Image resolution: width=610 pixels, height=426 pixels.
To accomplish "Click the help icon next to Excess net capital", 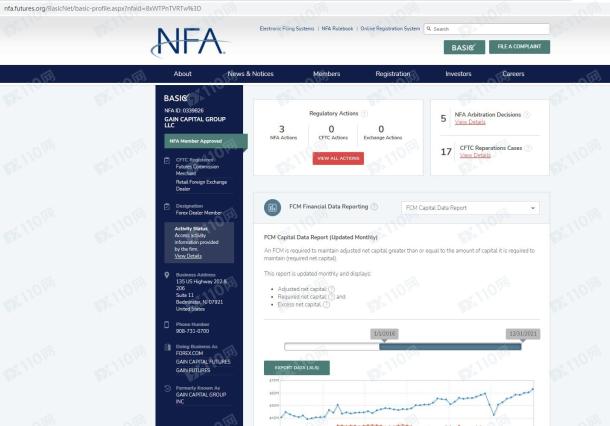I will (x=326, y=305).
